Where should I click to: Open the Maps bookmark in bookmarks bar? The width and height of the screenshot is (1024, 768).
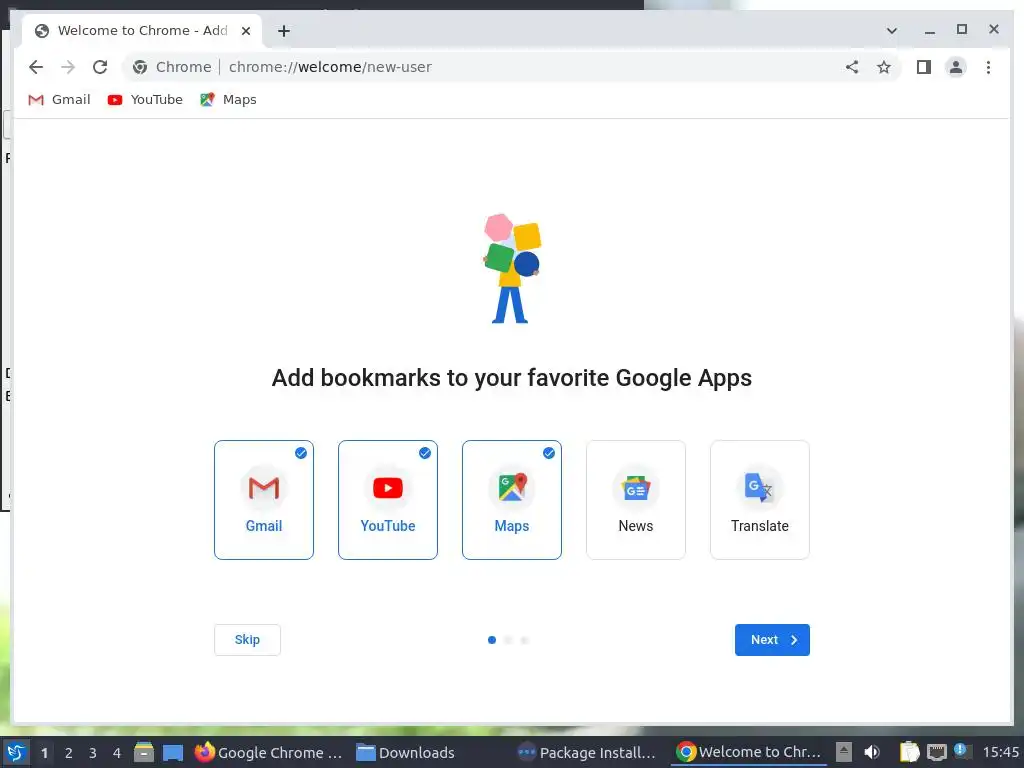229,99
